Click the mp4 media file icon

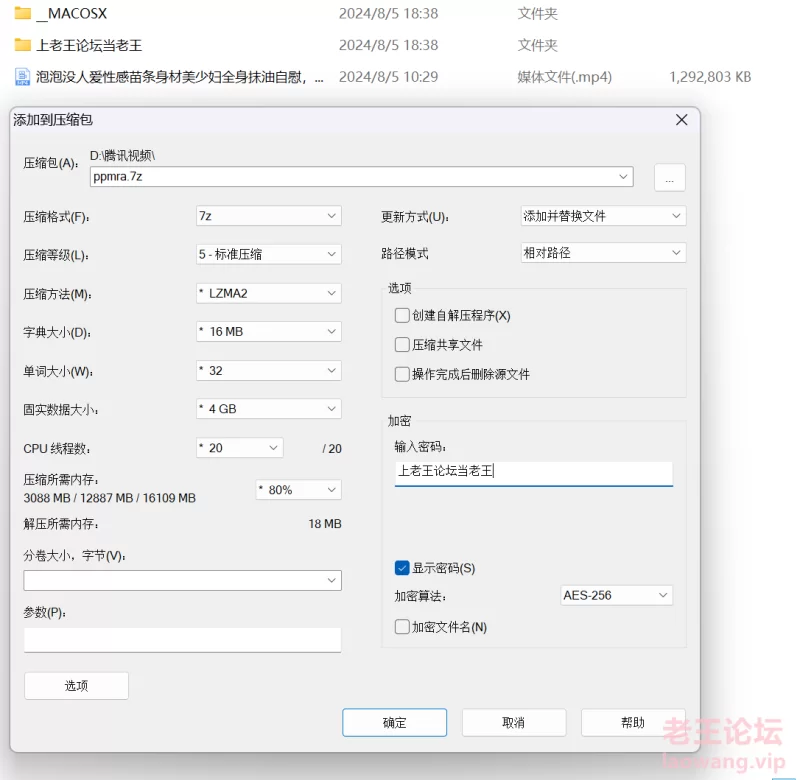pyautogui.click(x=22, y=77)
